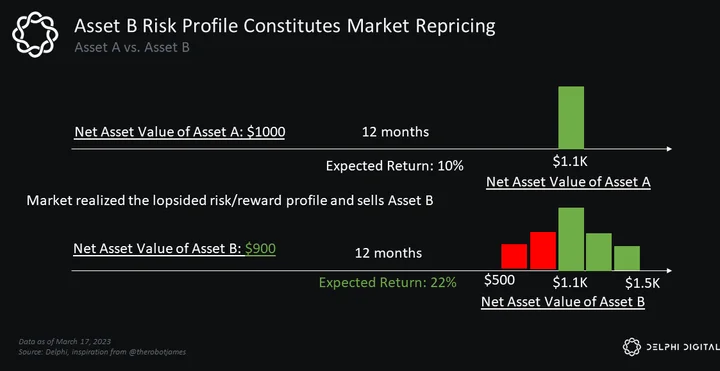Click the tall green Asset A bar
This screenshot has width=720, height=371.
click(571, 118)
